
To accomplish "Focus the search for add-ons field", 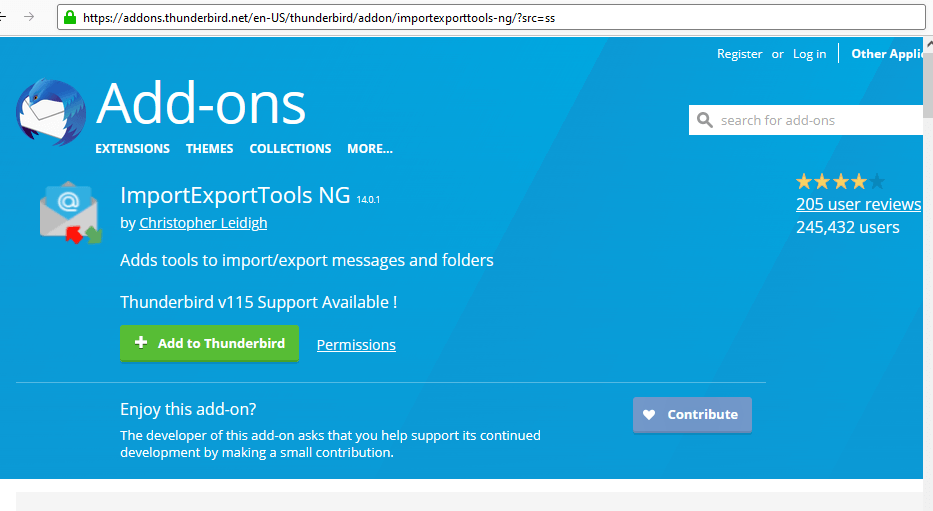I will click(806, 120).
